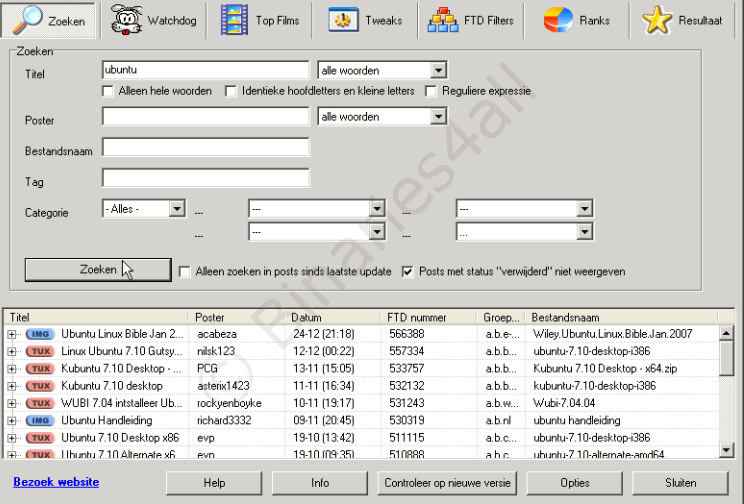Click the Titel input field containing ubuntu
The width and height of the screenshot is (744, 504).
tap(205, 70)
